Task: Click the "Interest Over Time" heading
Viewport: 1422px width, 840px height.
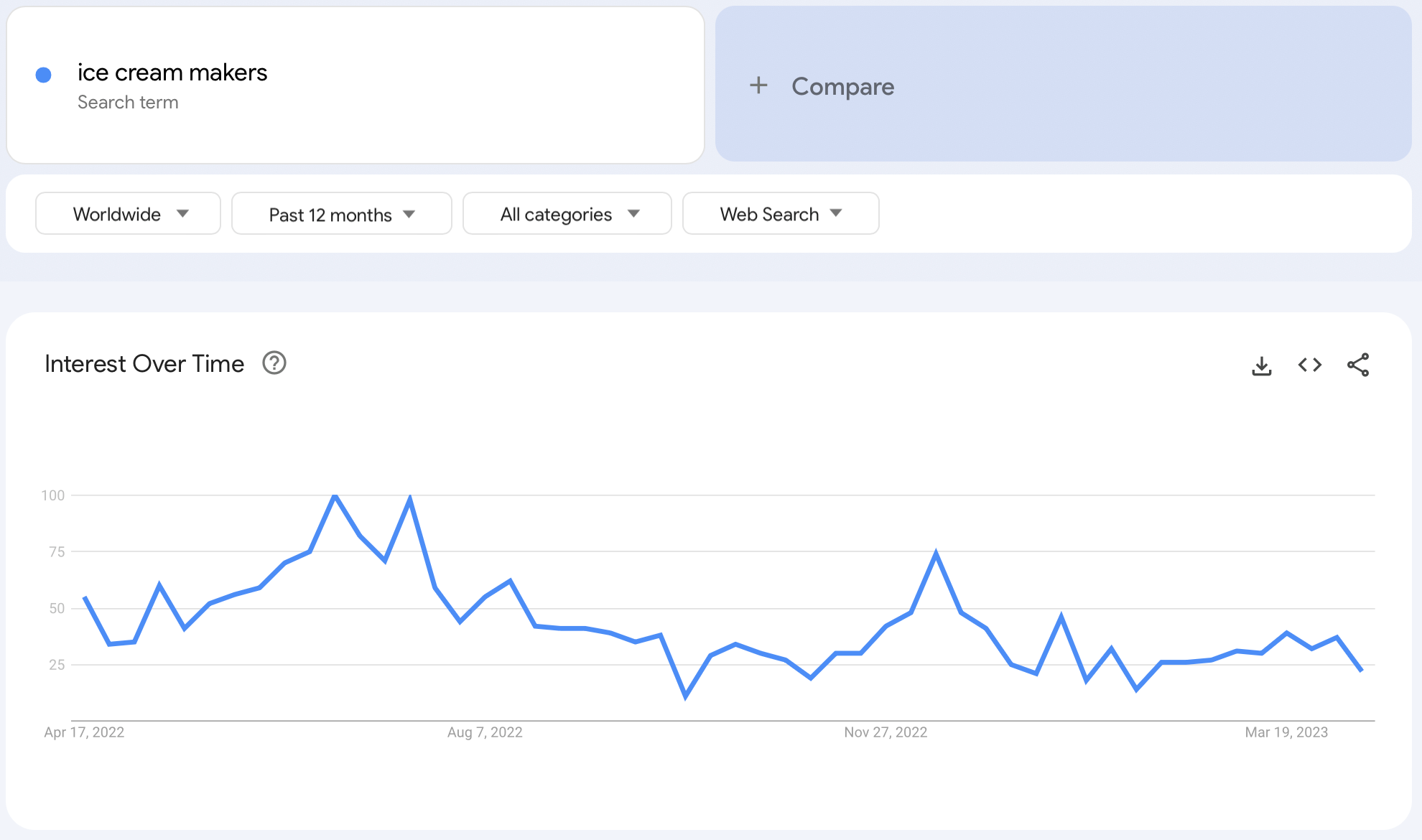Action: pyautogui.click(x=144, y=364)
